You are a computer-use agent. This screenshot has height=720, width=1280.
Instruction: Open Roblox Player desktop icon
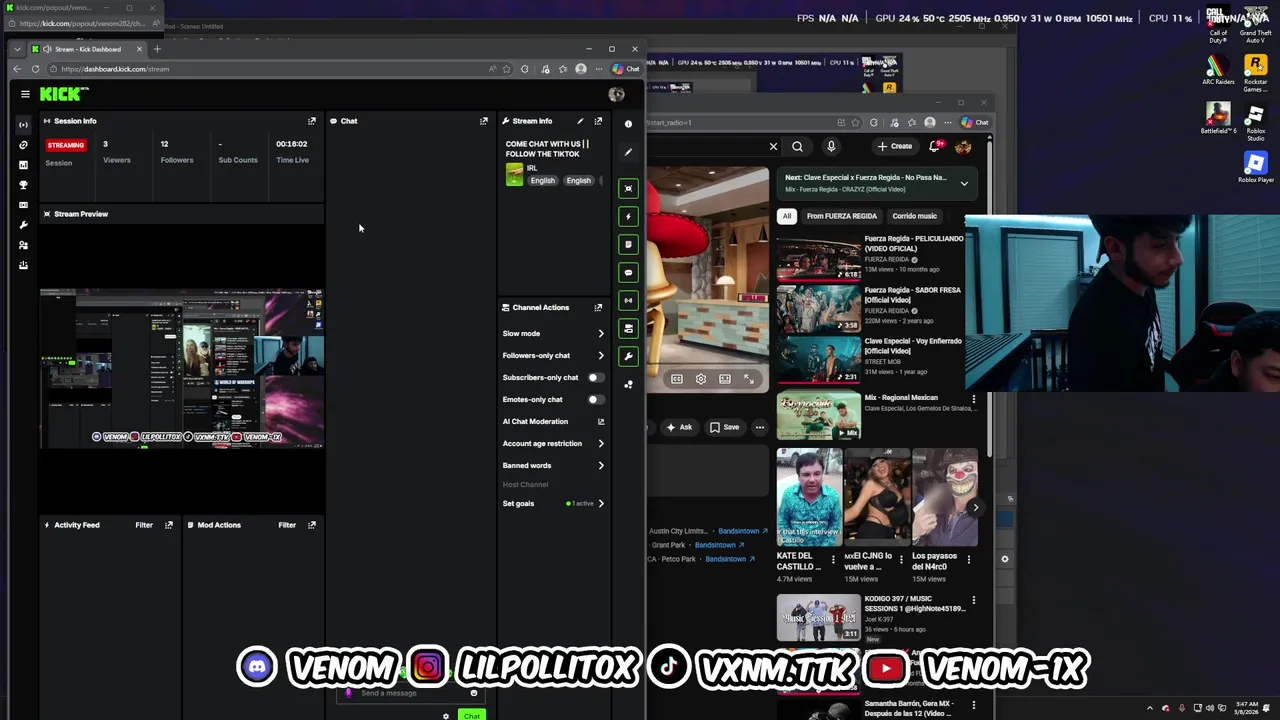pos(1256,168)
